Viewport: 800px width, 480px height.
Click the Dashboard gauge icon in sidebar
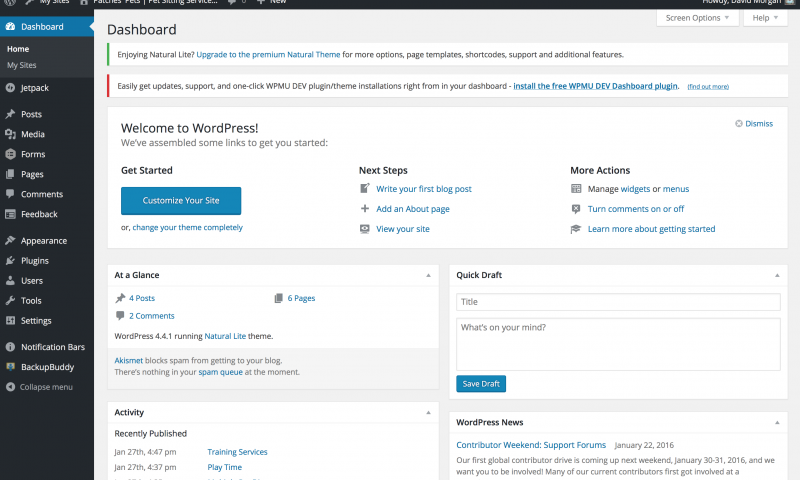point(10,27)
